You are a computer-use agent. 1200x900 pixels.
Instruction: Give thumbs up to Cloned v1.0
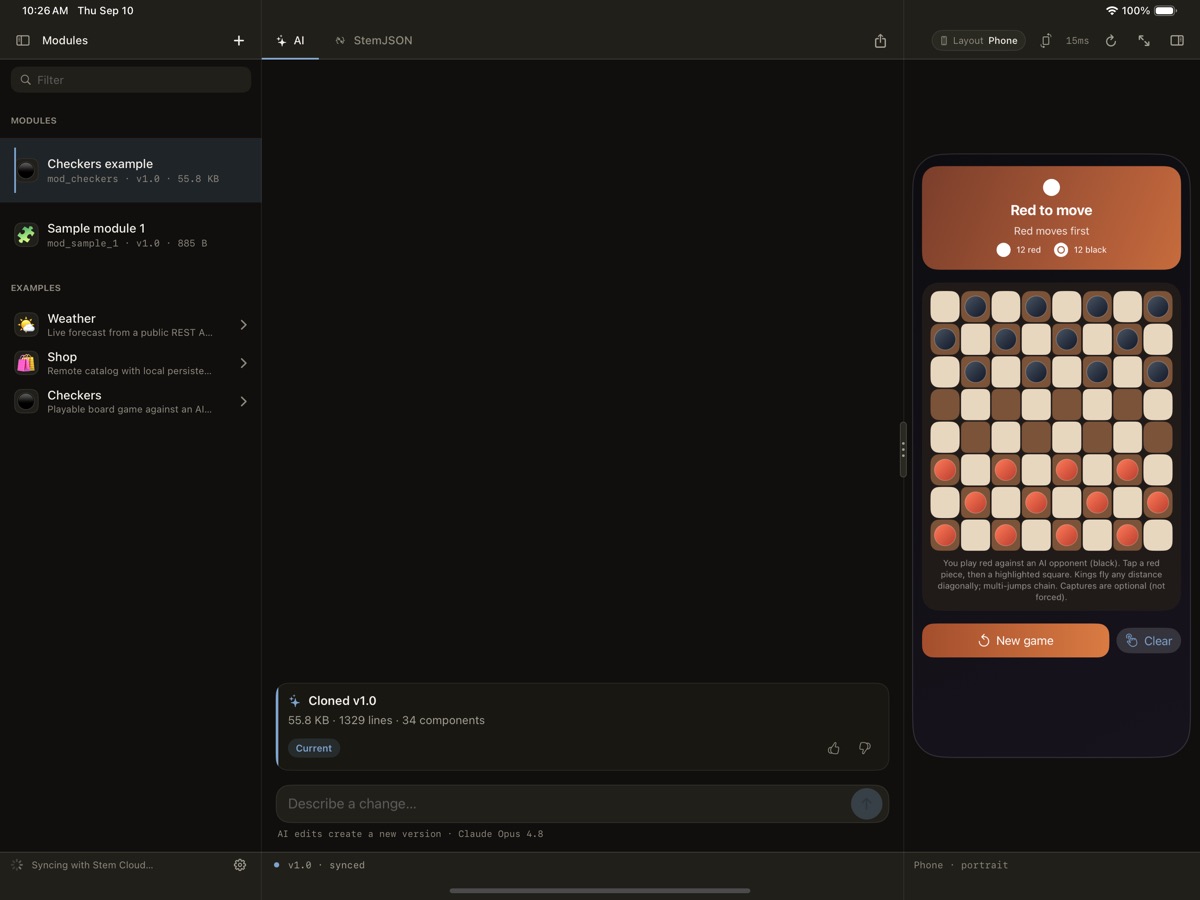tap(834, 748)
